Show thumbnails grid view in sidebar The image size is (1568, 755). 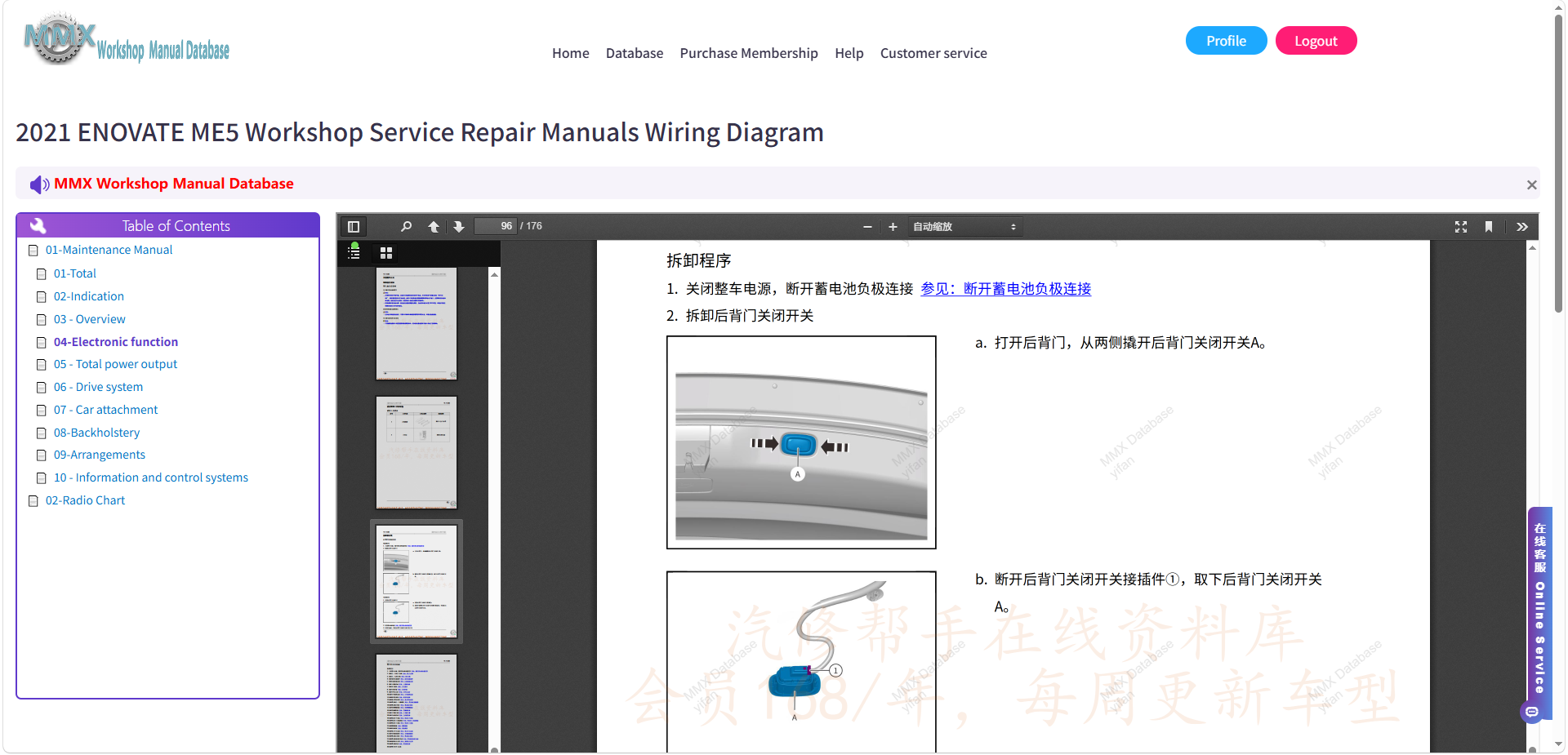coord(386,253)
